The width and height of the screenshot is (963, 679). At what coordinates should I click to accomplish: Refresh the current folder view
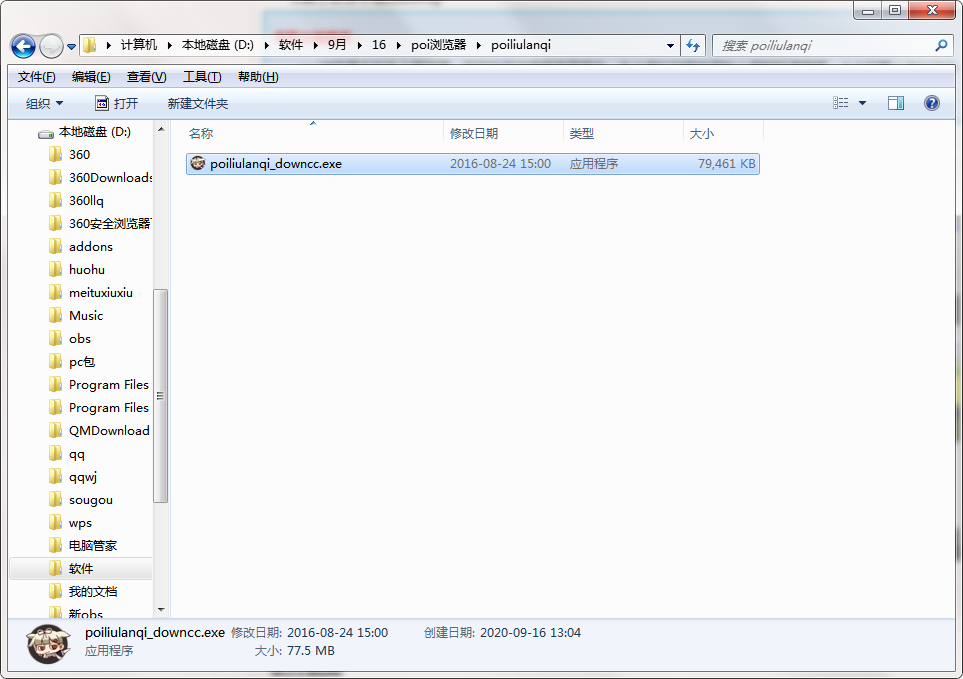tap(693, 45)
